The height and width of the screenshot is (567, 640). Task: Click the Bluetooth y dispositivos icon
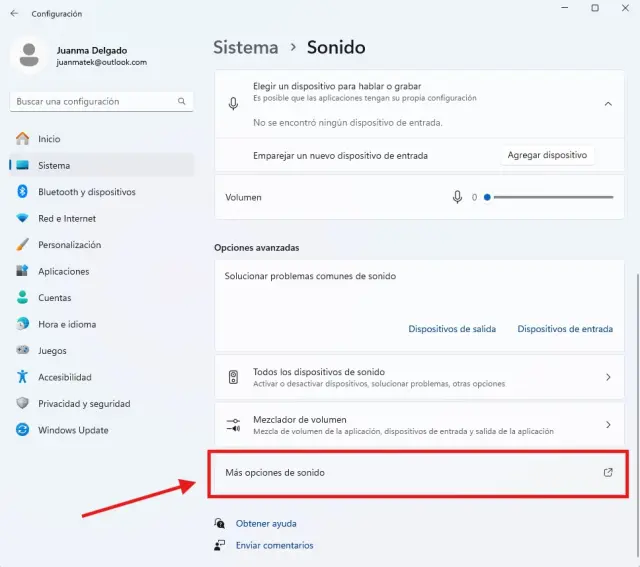(22, 192)
